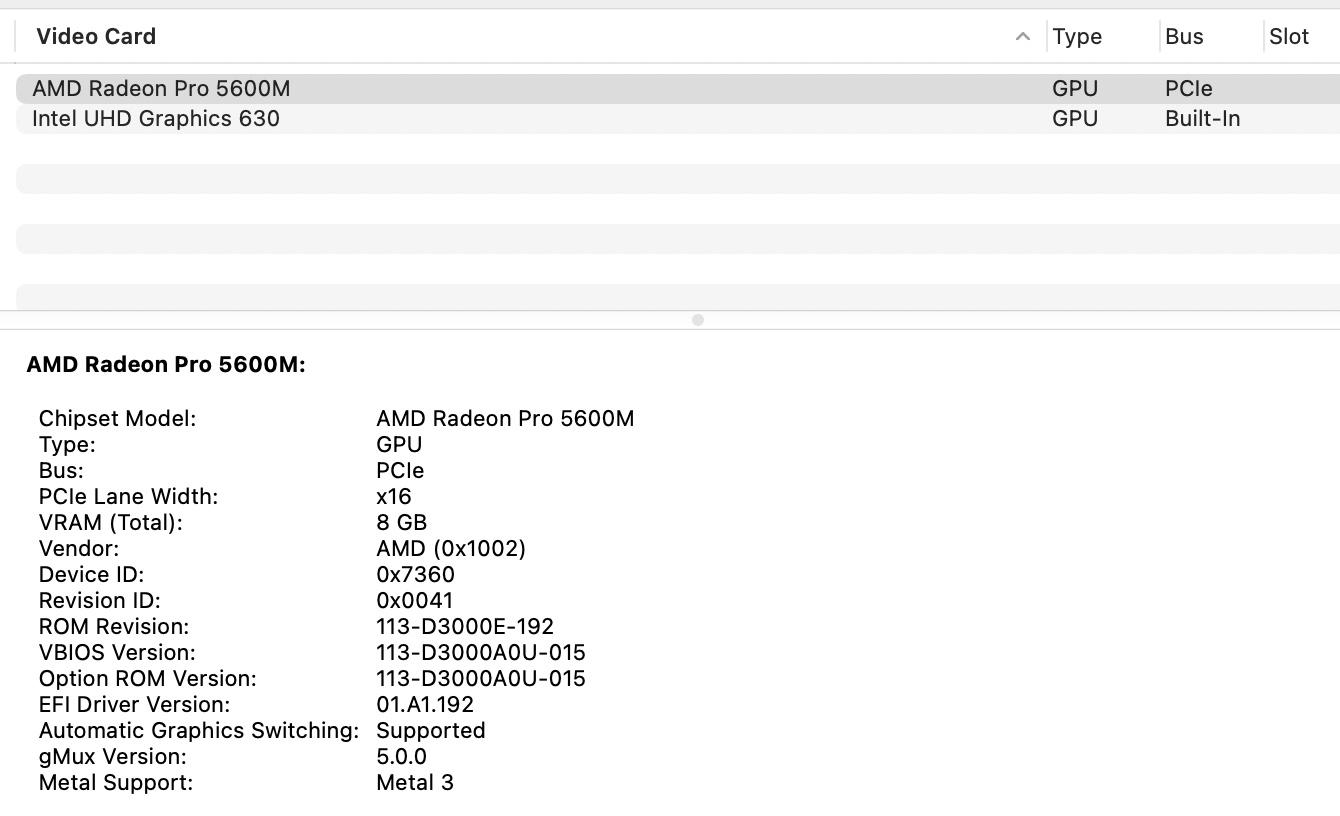Image resolution: width=1340 pixels, height=816 pixels.
Task: Click the gMux Version value 5.0.0
Action: pos(401,757)
